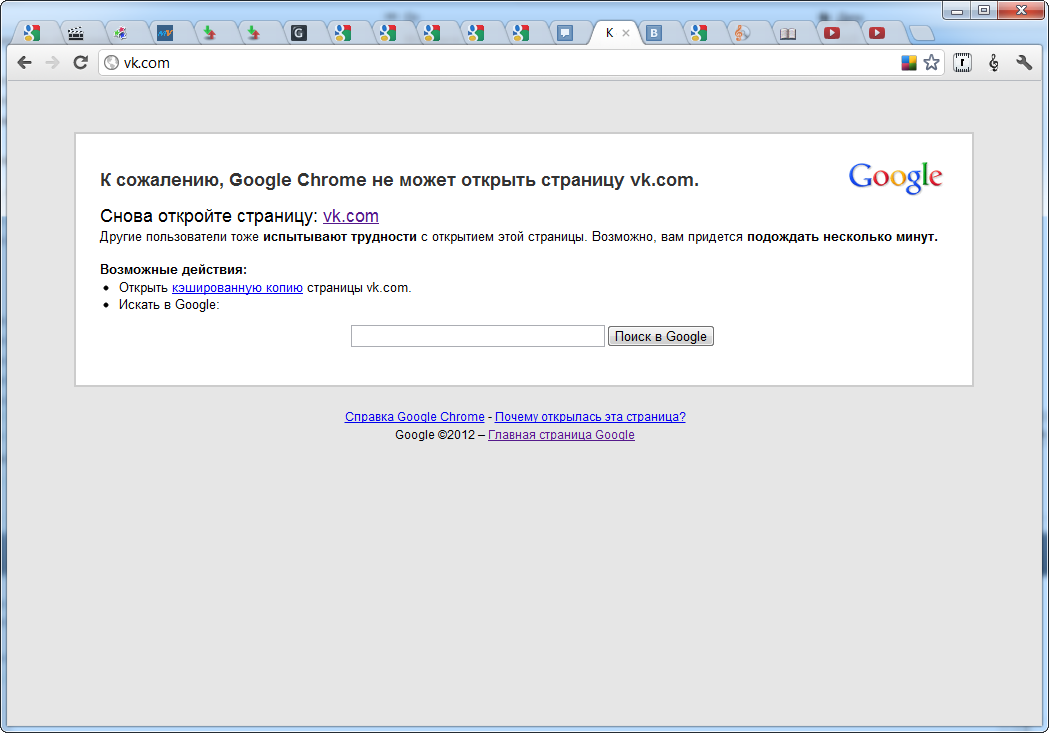Click the 'Искать в Google:' list item text

[x=169, y=305]
